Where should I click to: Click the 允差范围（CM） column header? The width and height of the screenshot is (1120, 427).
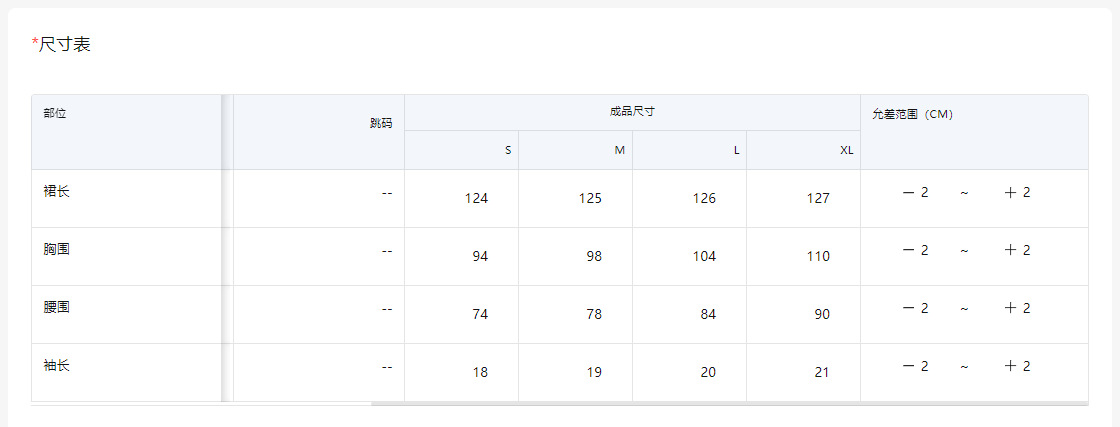click(x=912, y=114)
